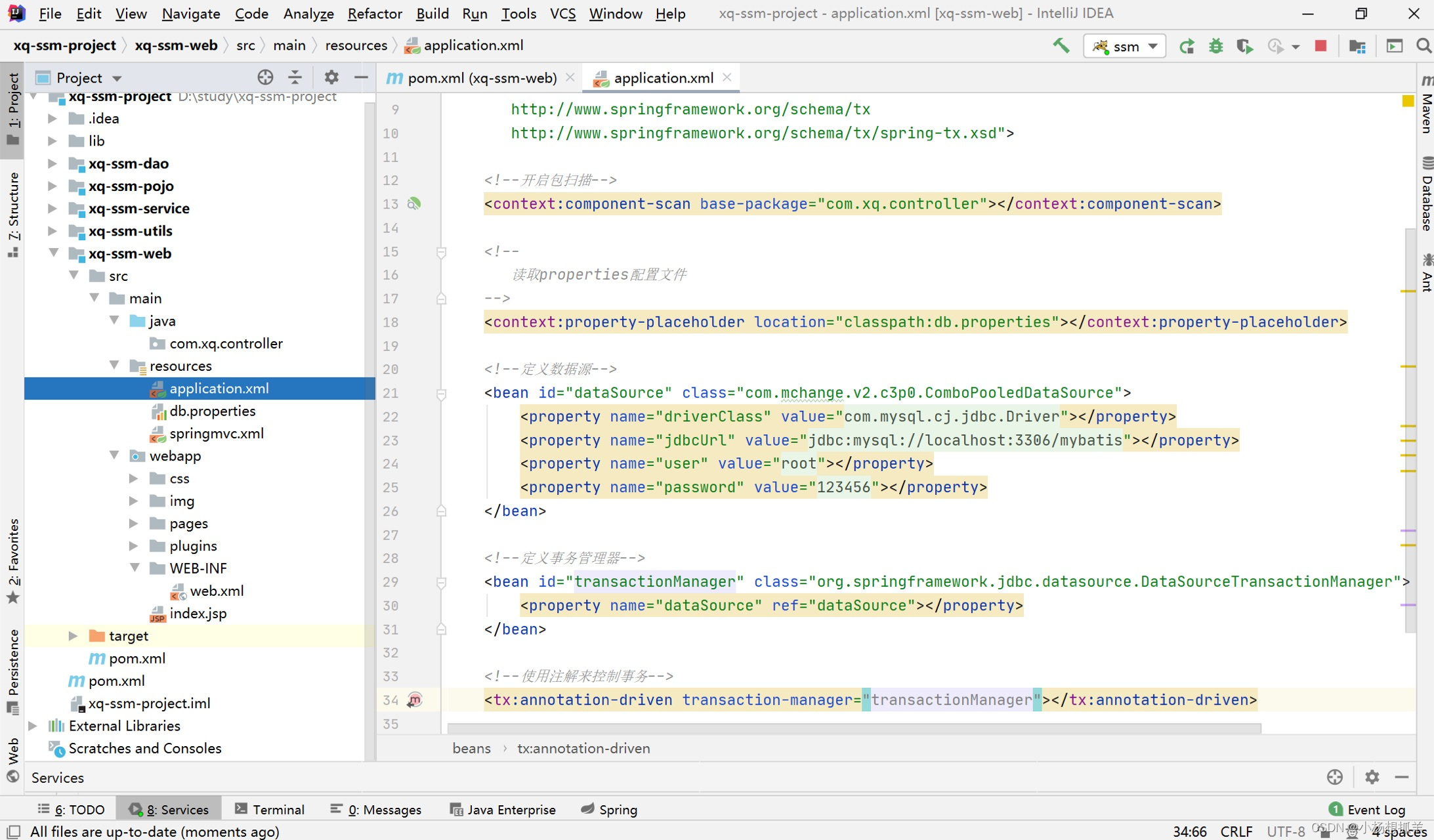Open the Persistence tool window
Image resolution: width=1434 pixels, height=840 pixels.
click(x=13, y=671)
